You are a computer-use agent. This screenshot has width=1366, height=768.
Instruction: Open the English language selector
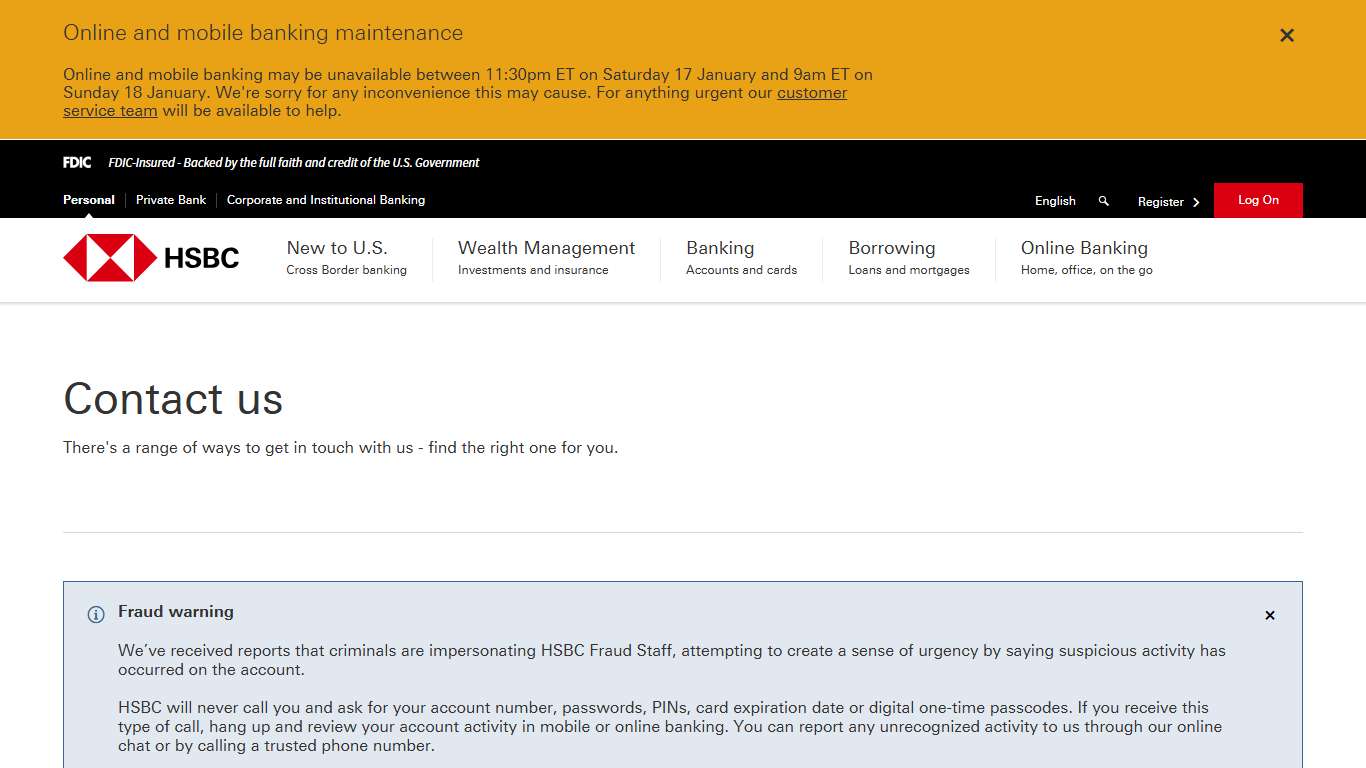coord(1055,201)
